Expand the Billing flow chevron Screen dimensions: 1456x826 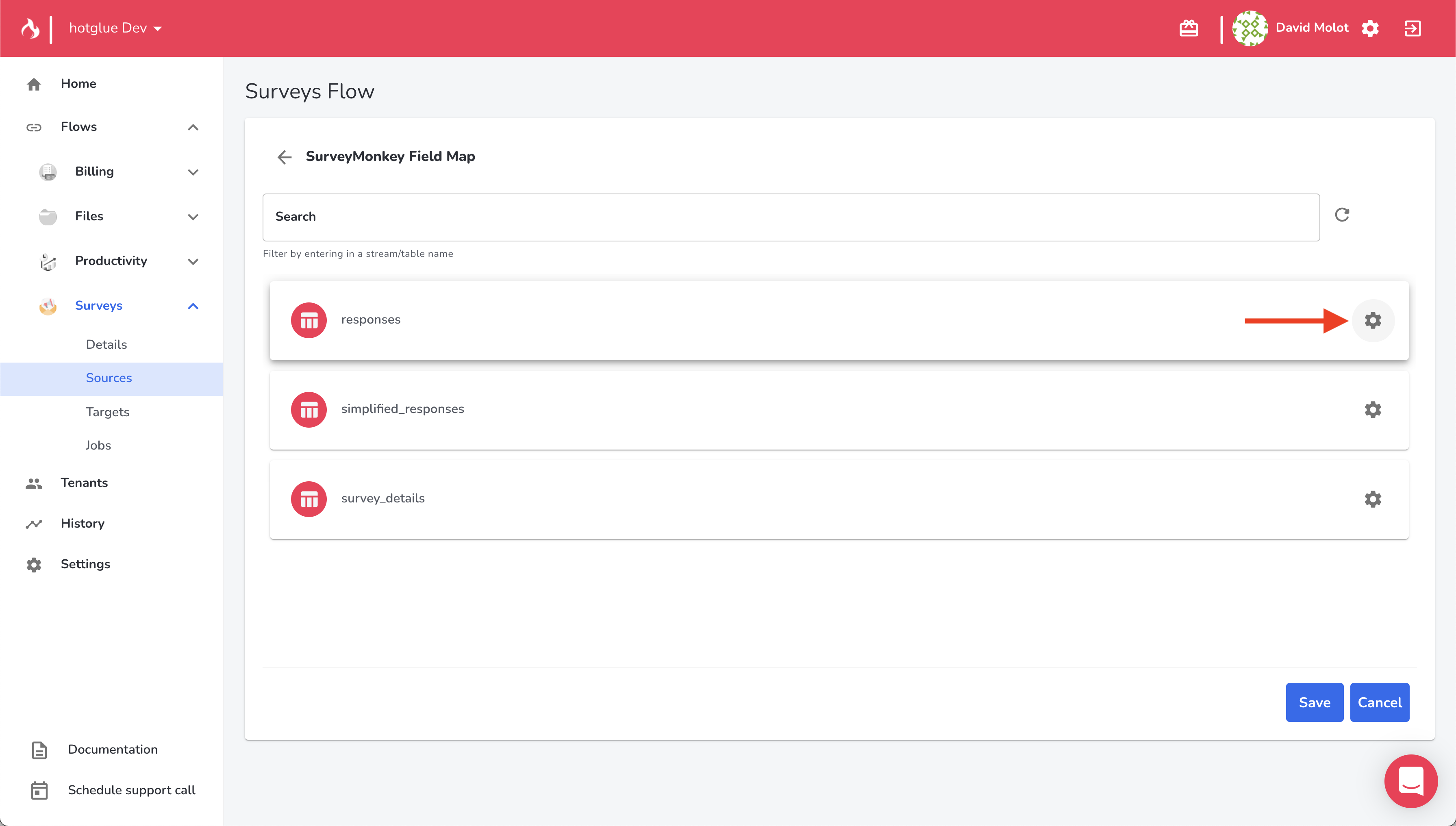point(193,172)
